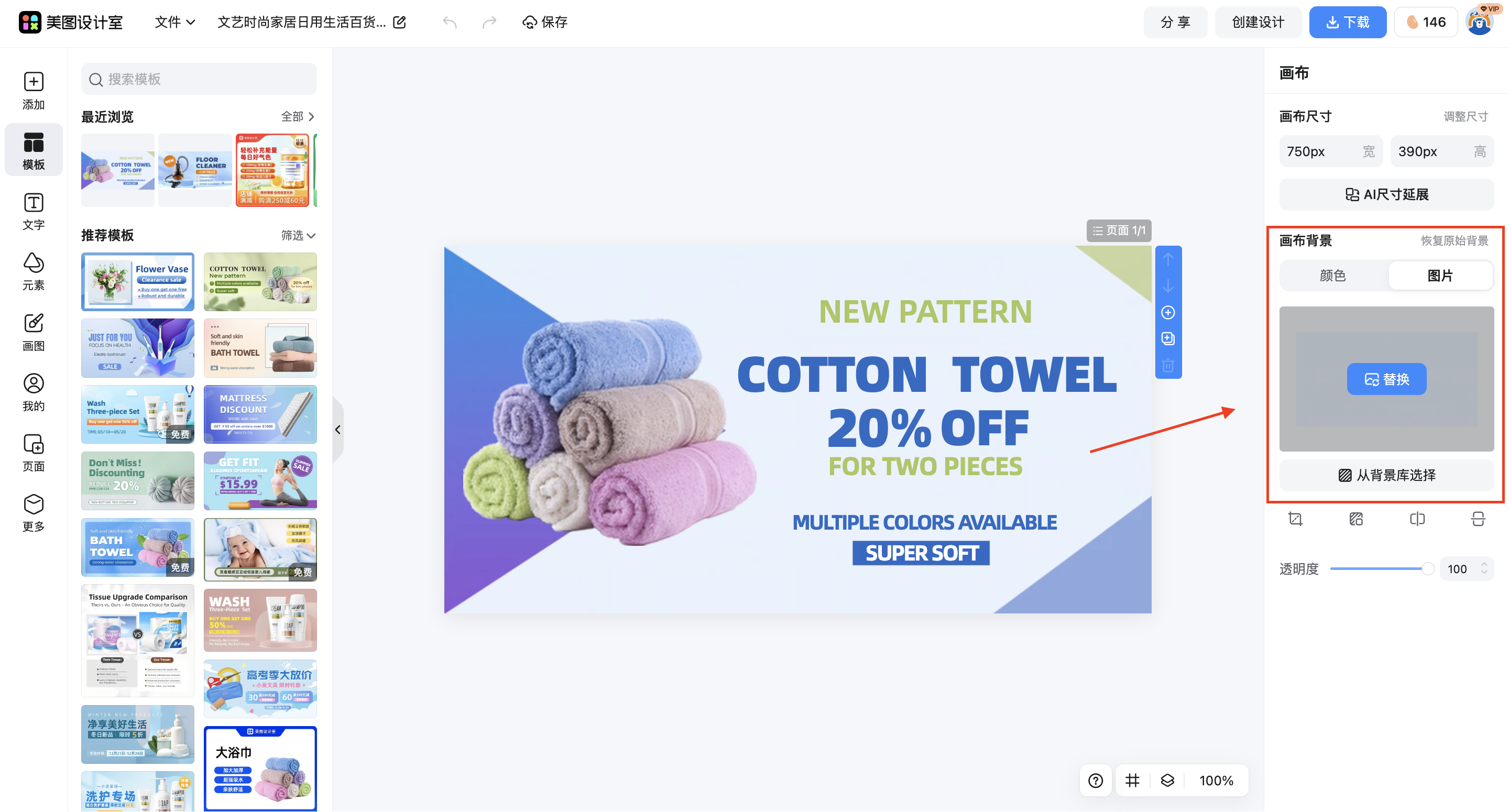Click the crop background icon under the background panel
1509x812 pixels.
(x=1295, y=519)
